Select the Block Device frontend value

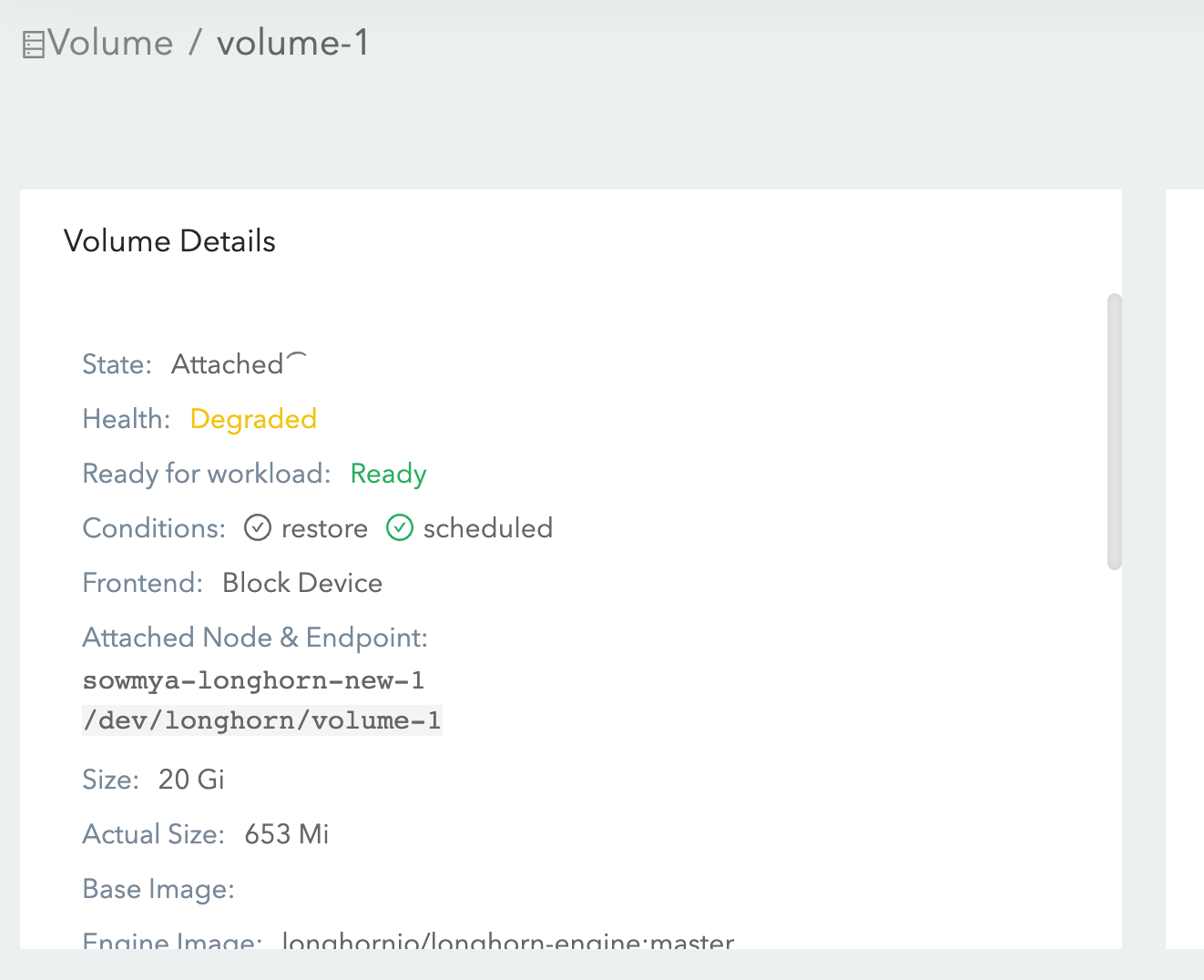(301, 583)
